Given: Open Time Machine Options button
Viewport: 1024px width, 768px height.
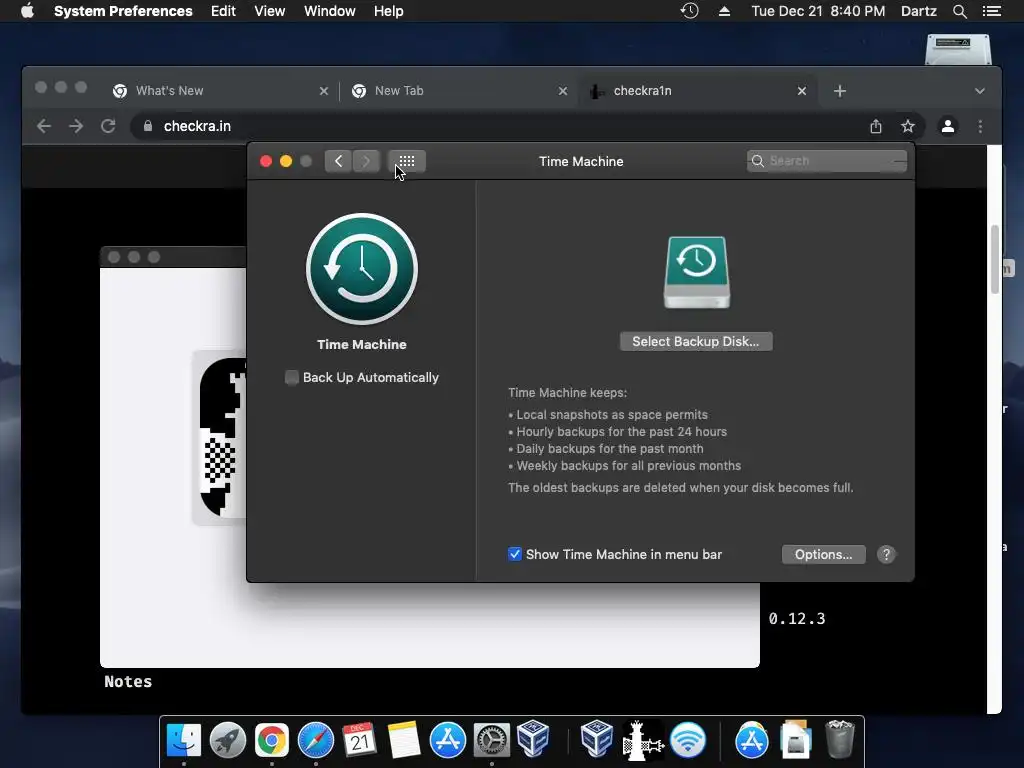Looking at the screenshot, I should pyautogui.click(x=824, y=554).
